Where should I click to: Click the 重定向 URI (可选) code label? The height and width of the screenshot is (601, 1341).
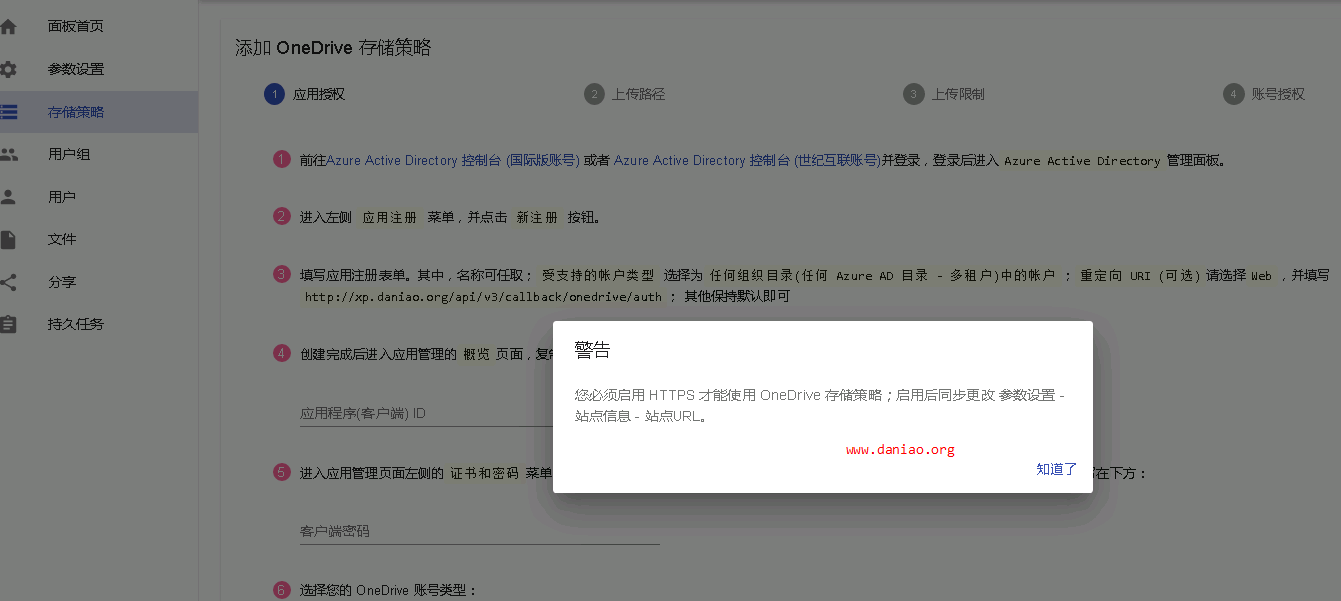click(1140, 275)
